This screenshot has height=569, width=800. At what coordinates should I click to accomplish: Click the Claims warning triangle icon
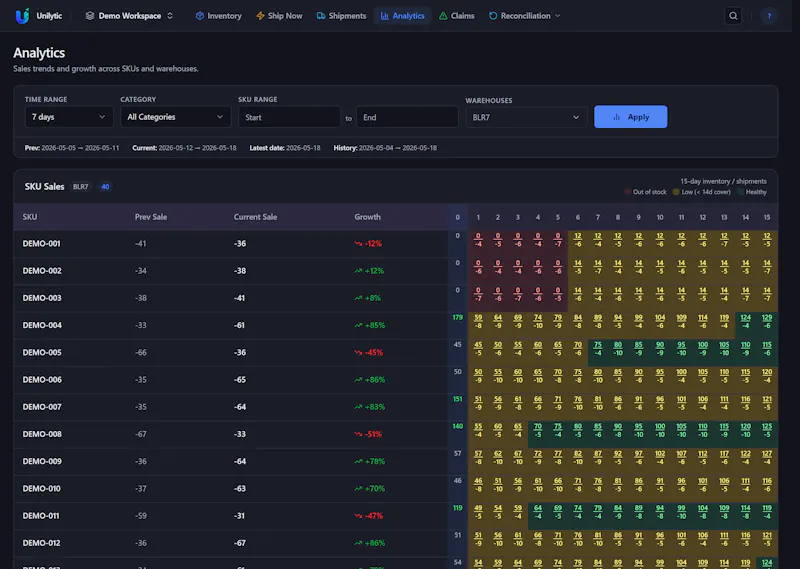coord(443,16)
